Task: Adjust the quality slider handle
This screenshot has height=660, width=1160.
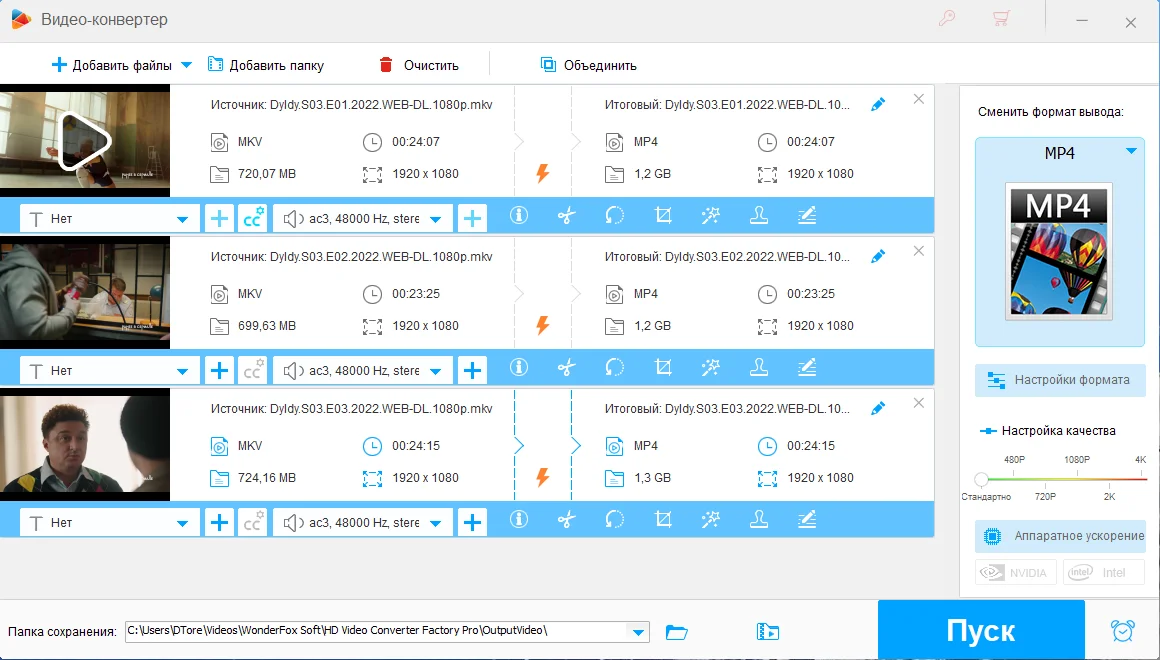Action: click(x=982, y=479)
